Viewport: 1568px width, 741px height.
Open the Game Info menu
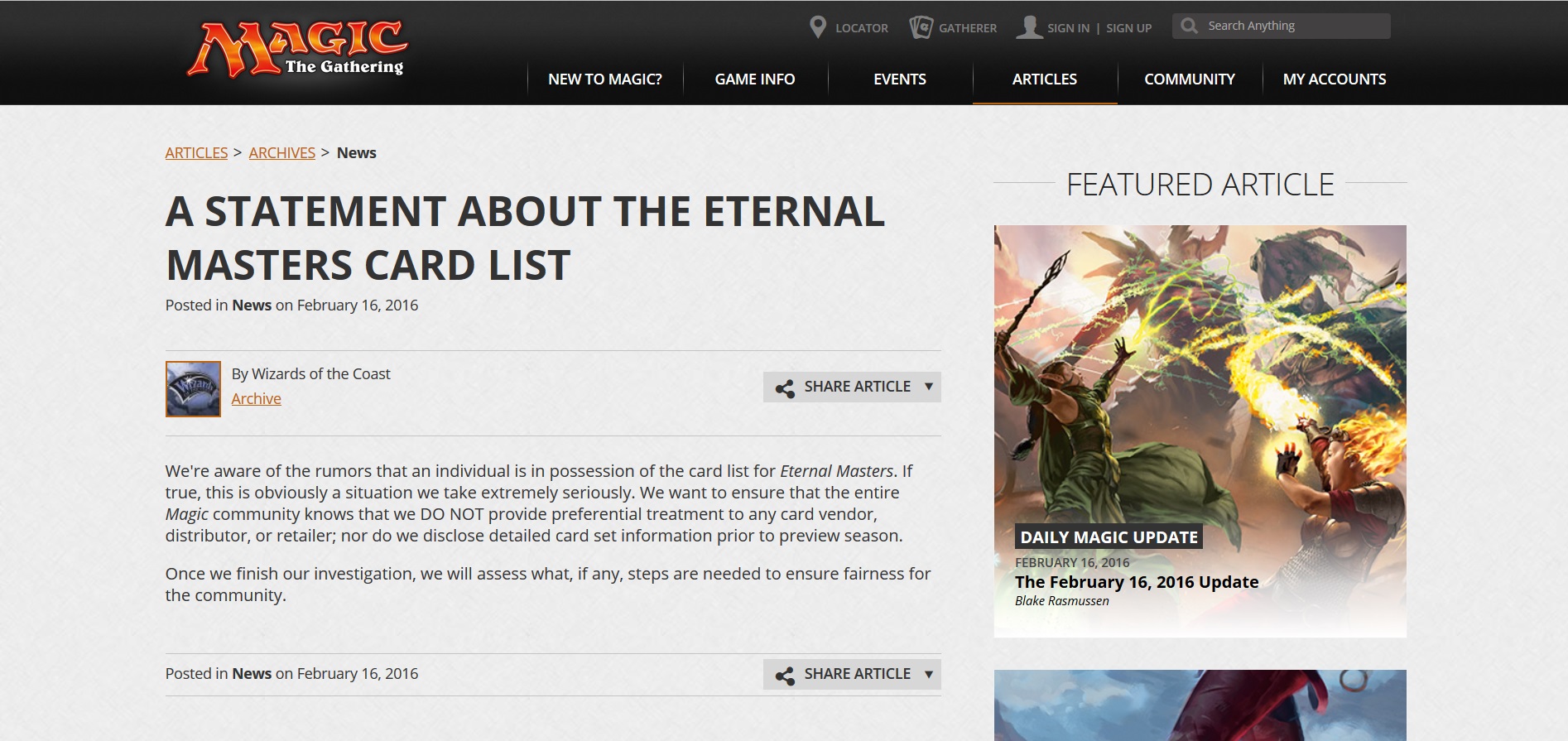click(x=755, y=79)
